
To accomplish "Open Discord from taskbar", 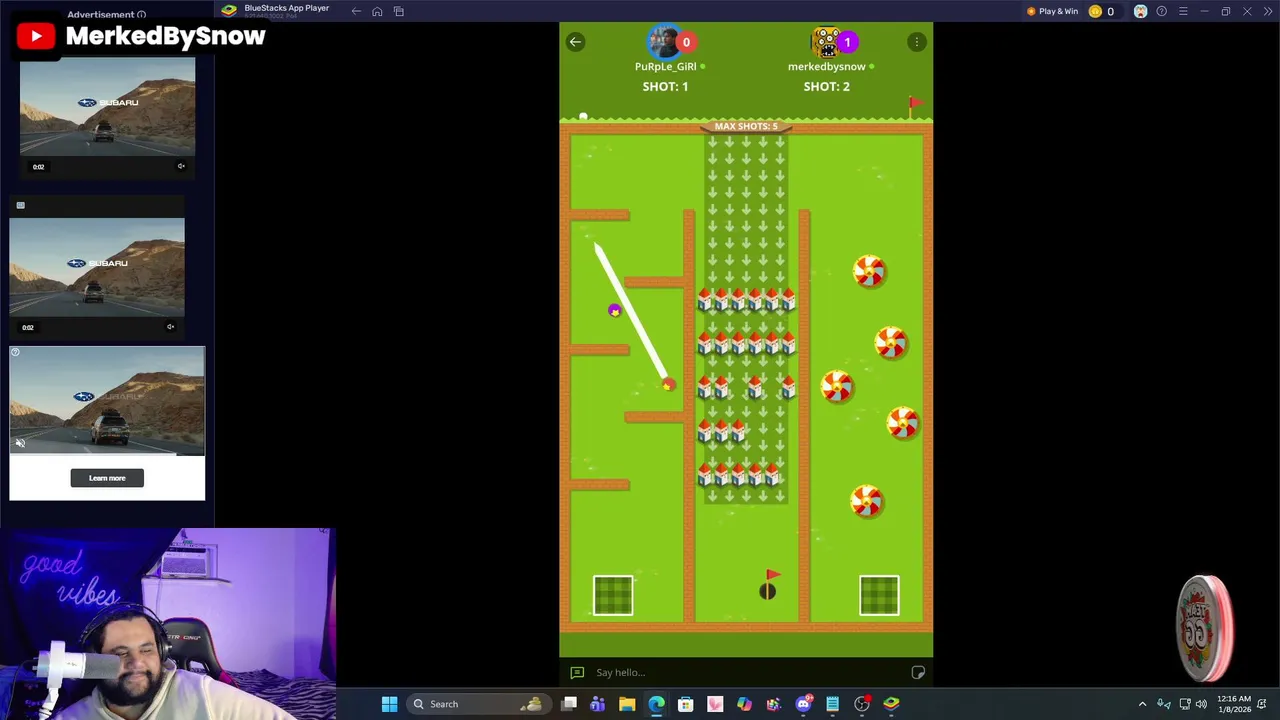I will [803, 704].
